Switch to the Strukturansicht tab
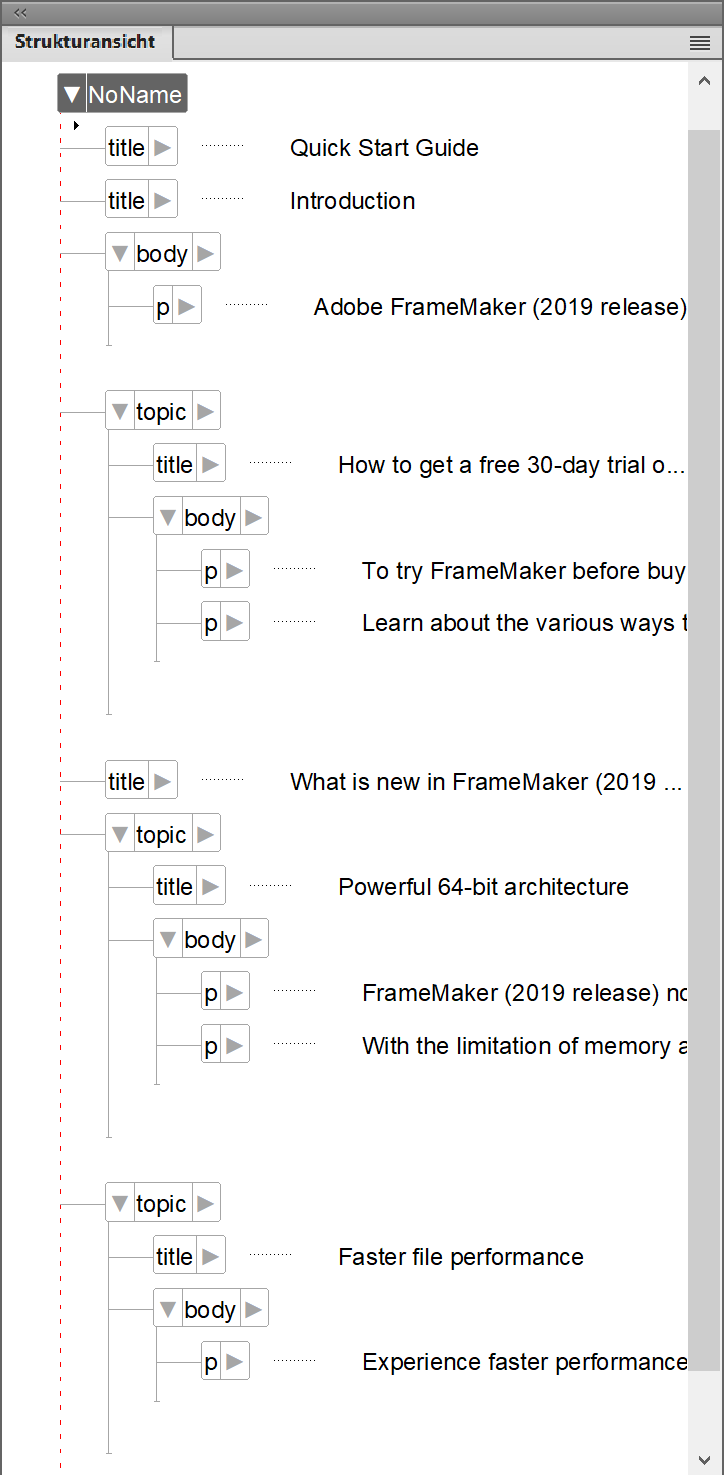 86,42
